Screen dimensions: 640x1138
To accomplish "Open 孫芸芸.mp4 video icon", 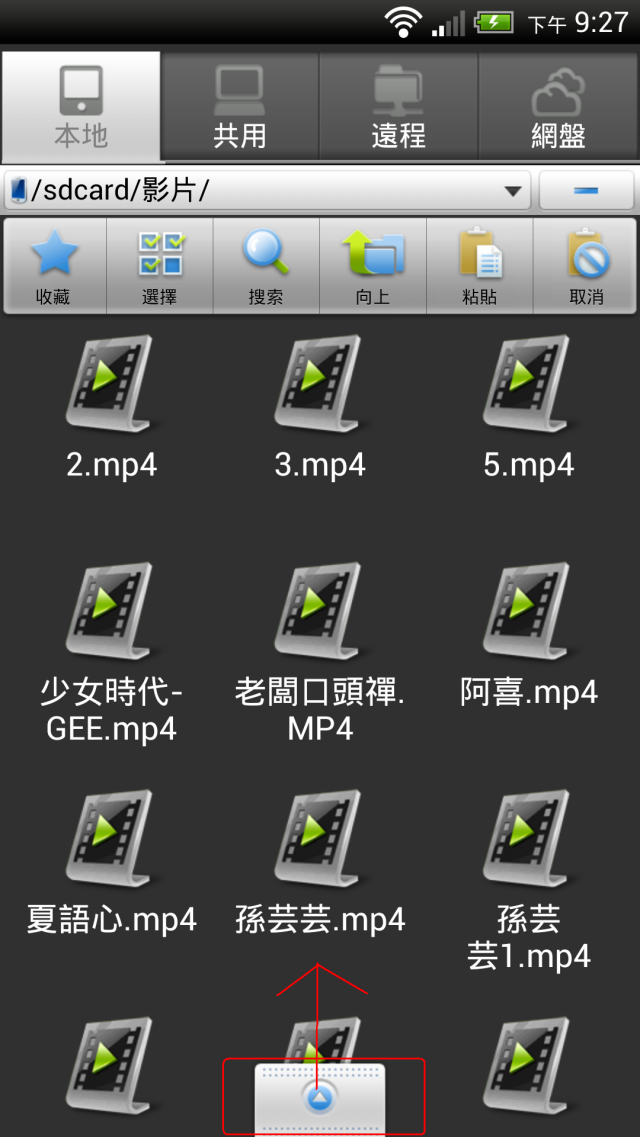I will click(319, 837).
